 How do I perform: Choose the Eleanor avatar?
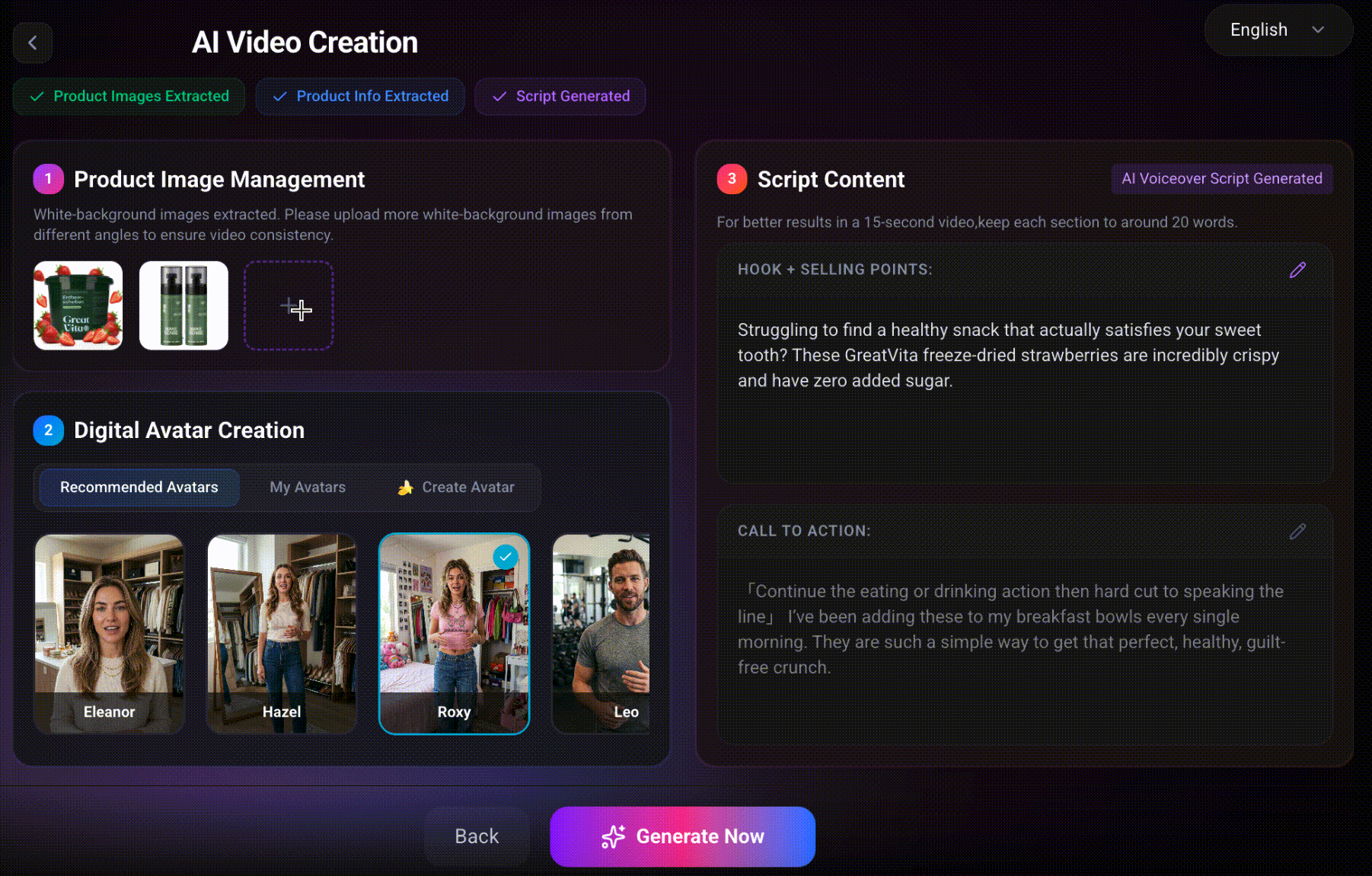[x=109, y=634]
